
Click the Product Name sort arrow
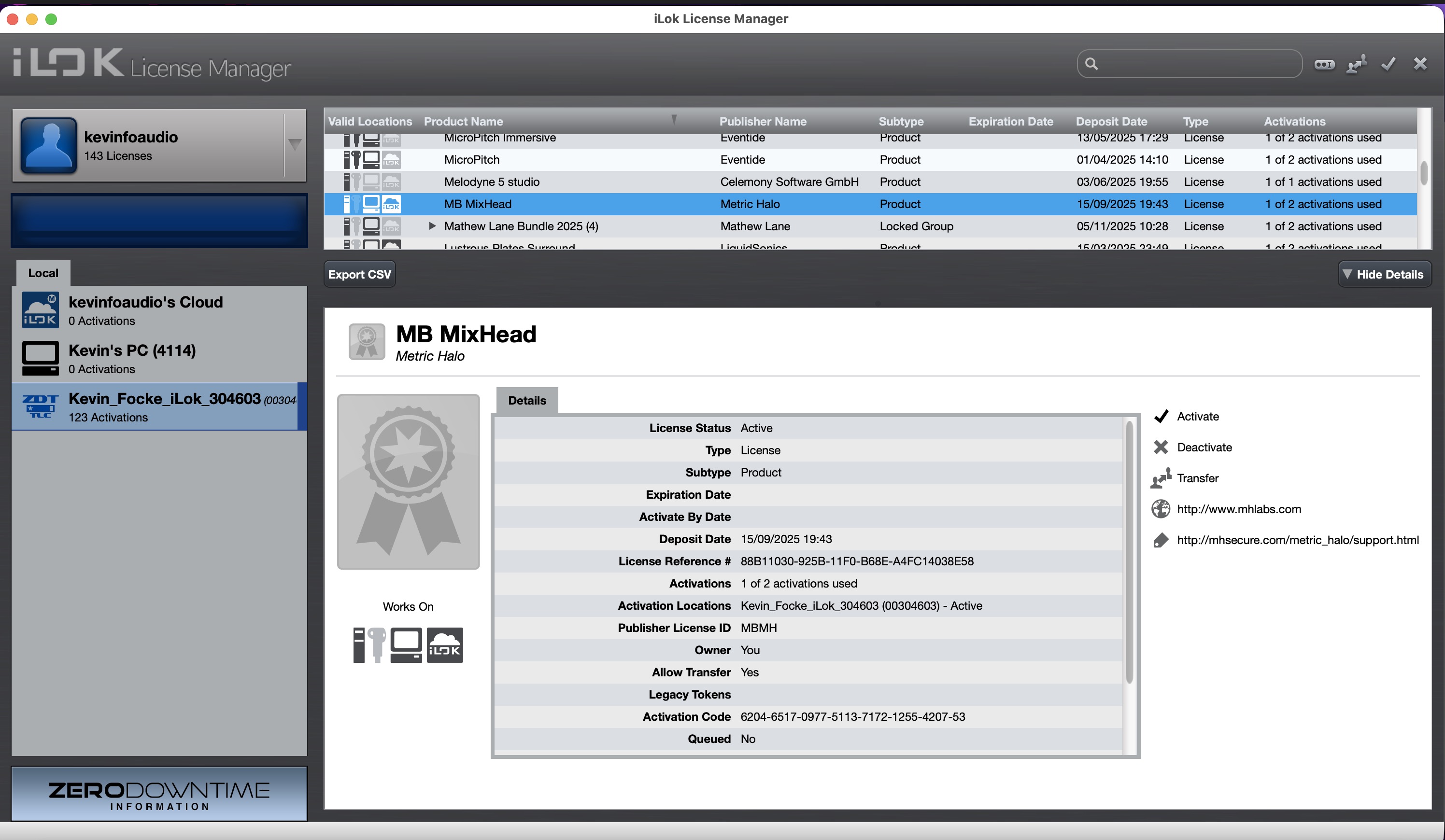[674, 120]
